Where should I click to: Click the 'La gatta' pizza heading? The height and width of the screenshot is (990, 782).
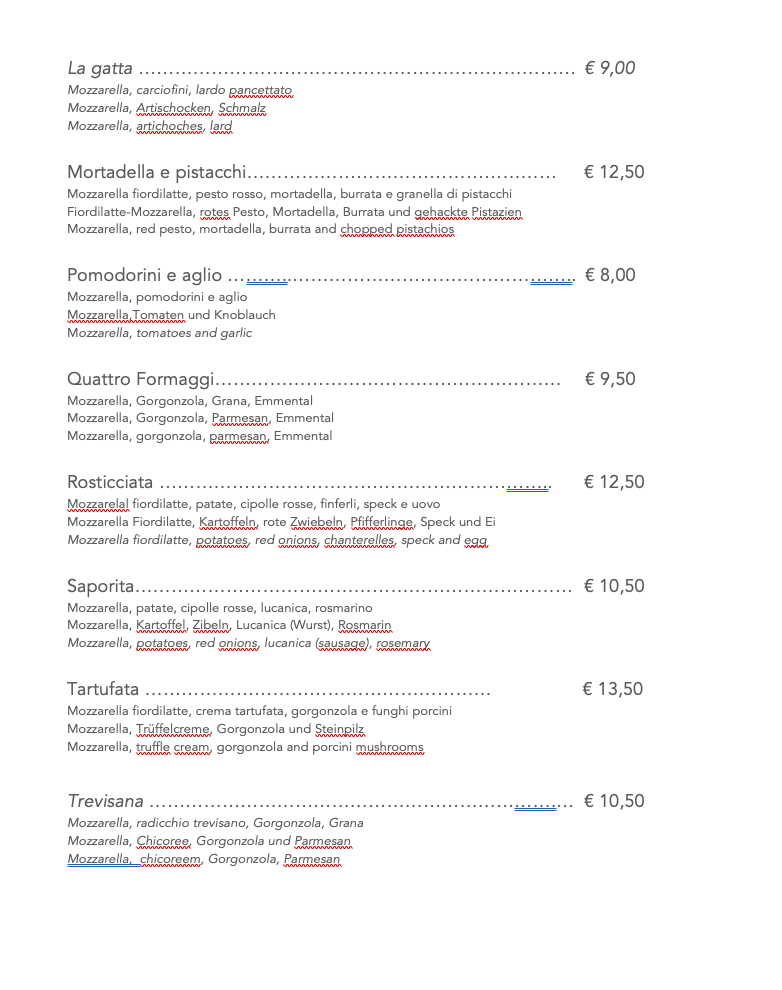pos(100,68)
